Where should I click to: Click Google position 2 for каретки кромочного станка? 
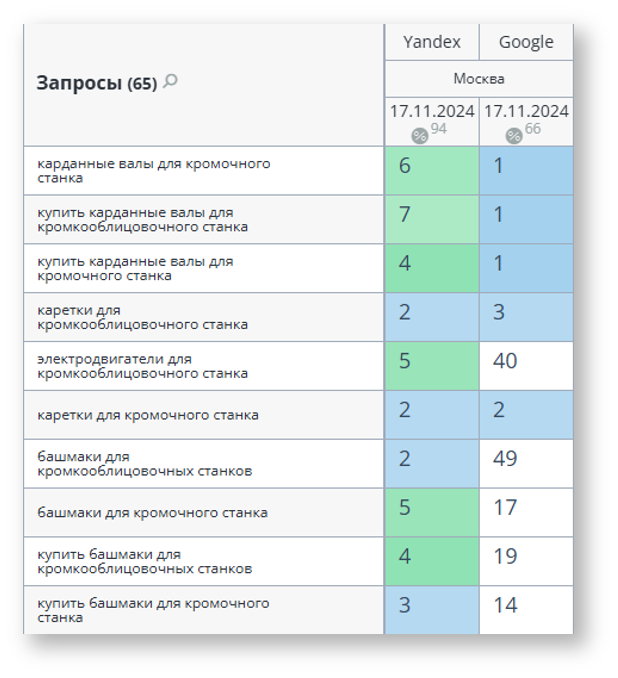point(526,415)
